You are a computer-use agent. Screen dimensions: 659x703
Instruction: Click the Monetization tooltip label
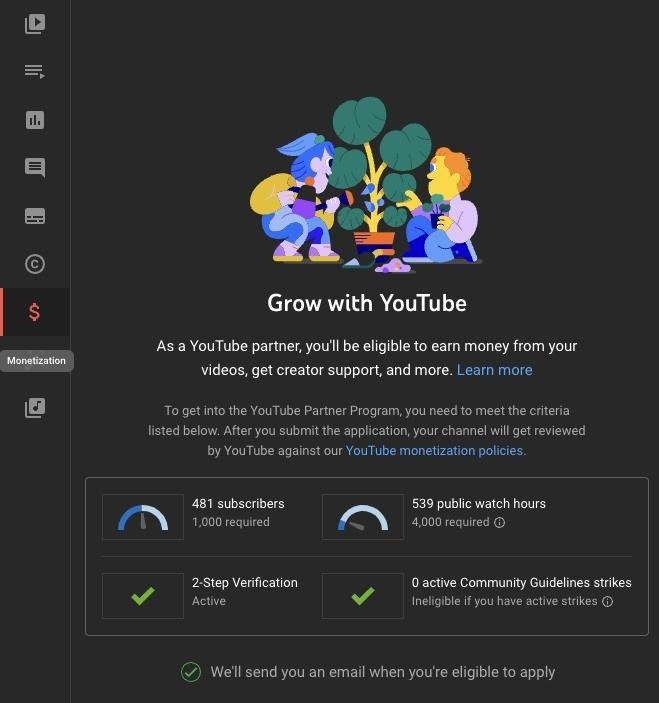pyautogui.click(x=37, y=360)
